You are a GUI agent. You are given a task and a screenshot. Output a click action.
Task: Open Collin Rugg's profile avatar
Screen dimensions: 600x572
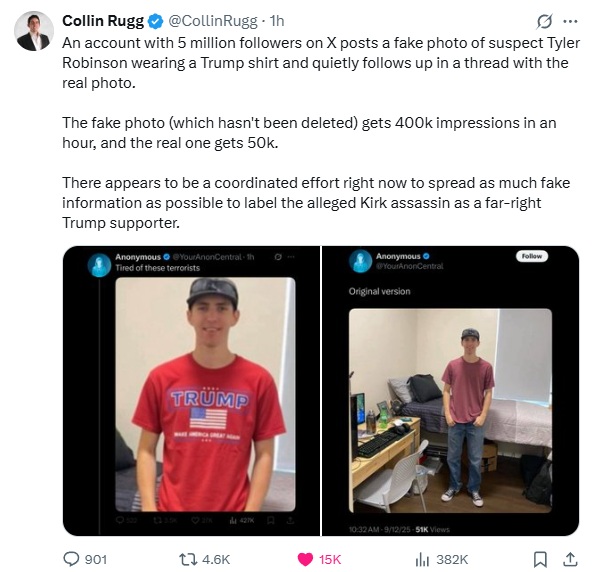(34, 31)
